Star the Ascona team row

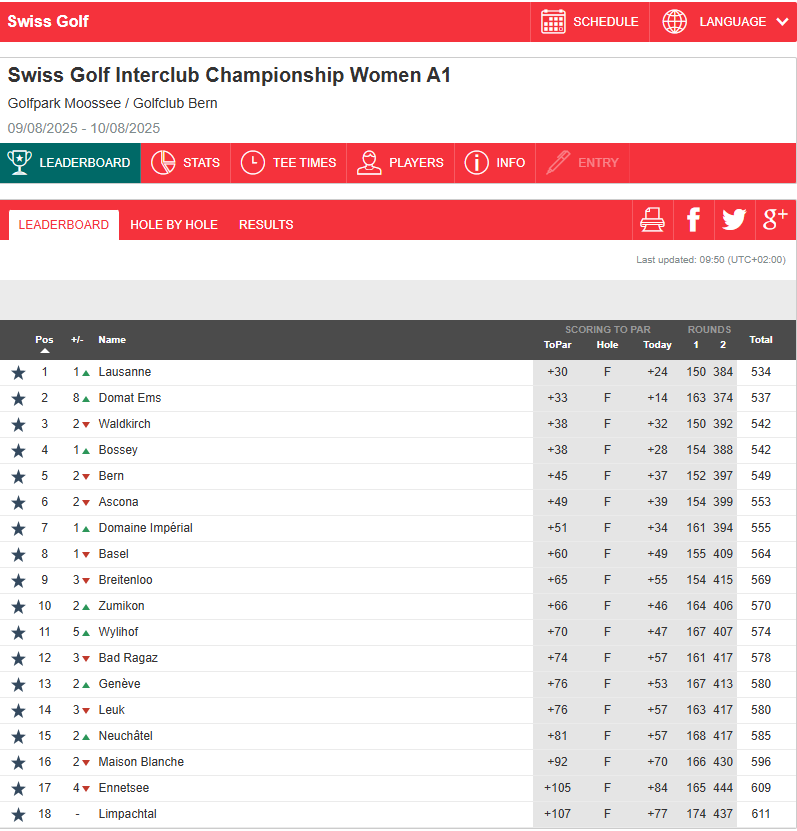click(x=19, y=502)
